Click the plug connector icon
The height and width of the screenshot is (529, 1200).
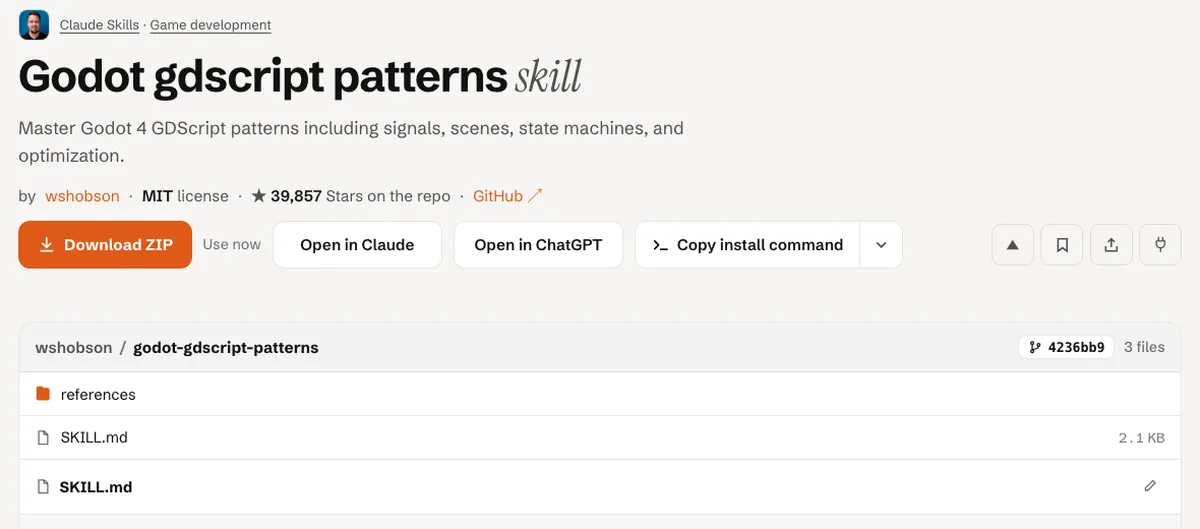[1160, 245]
